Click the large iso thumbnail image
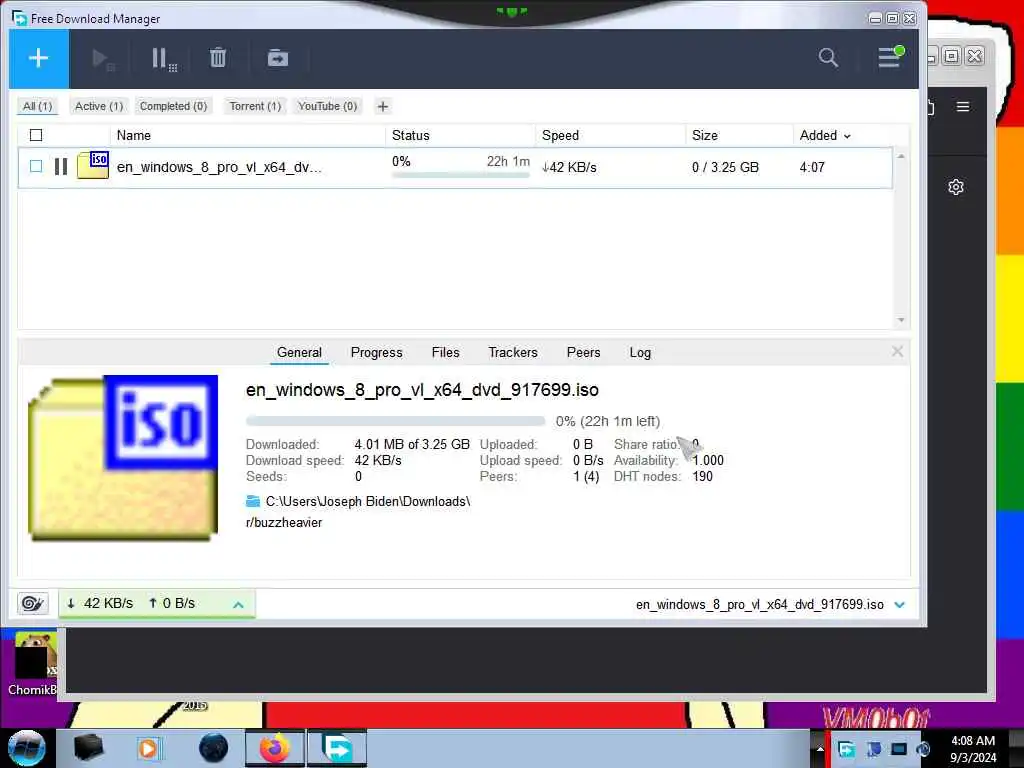 [123, 458]
